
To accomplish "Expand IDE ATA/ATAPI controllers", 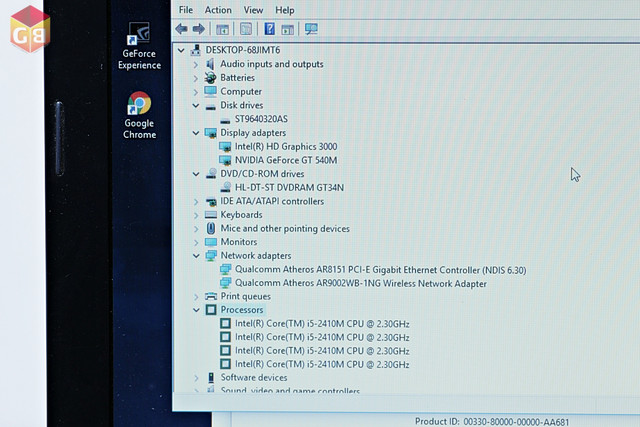I will pos(196,202).
